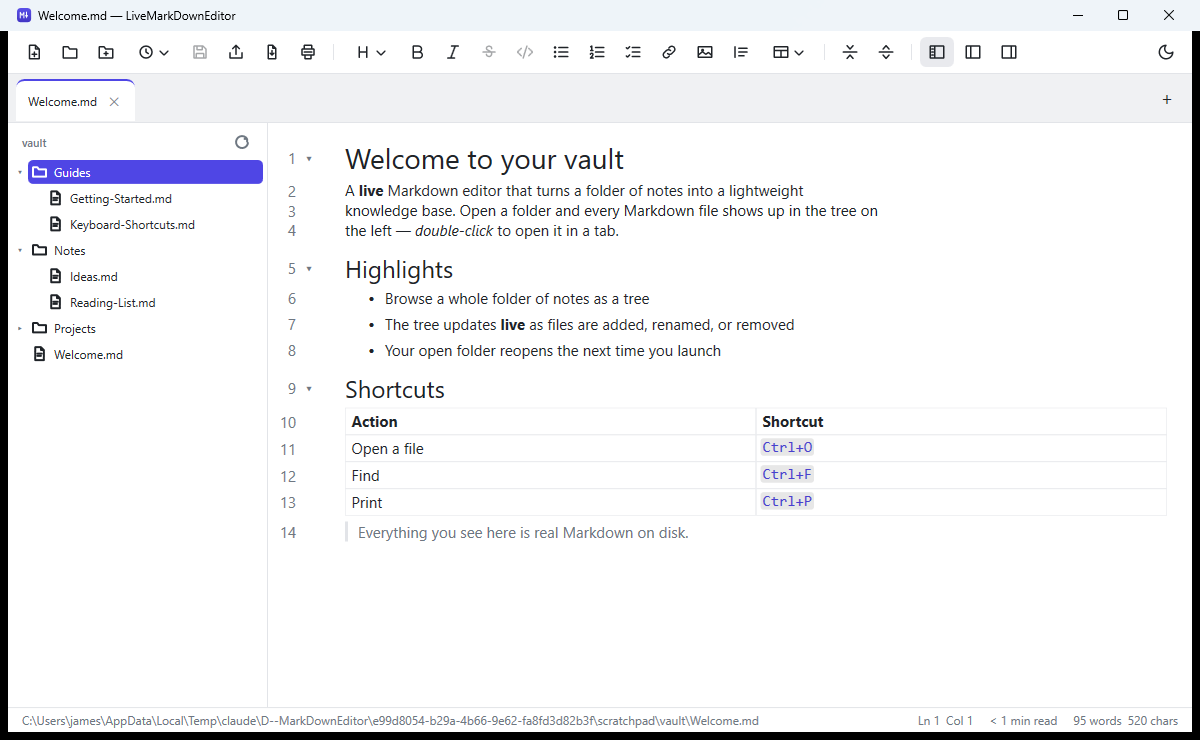Click the 'Everything you see here' blockquote

coord(523,533)
